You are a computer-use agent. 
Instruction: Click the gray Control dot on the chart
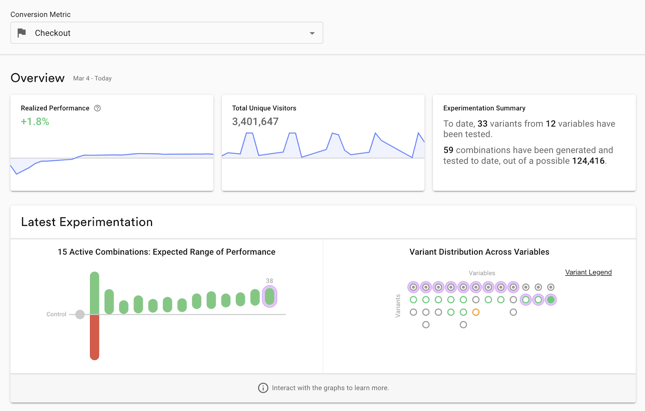(x=80, y=314)
